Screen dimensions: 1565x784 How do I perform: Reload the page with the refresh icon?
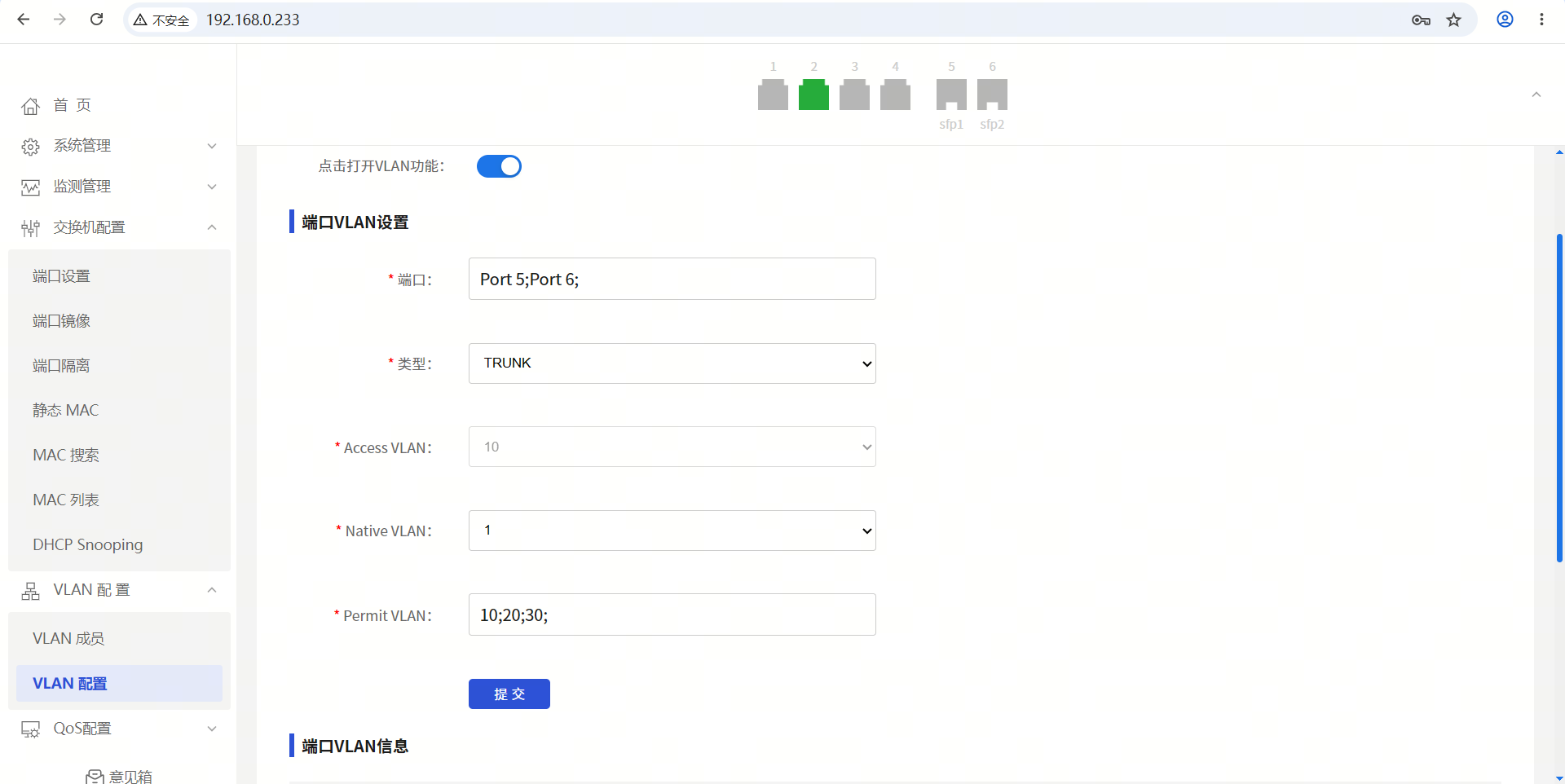[x=96, y=20]
